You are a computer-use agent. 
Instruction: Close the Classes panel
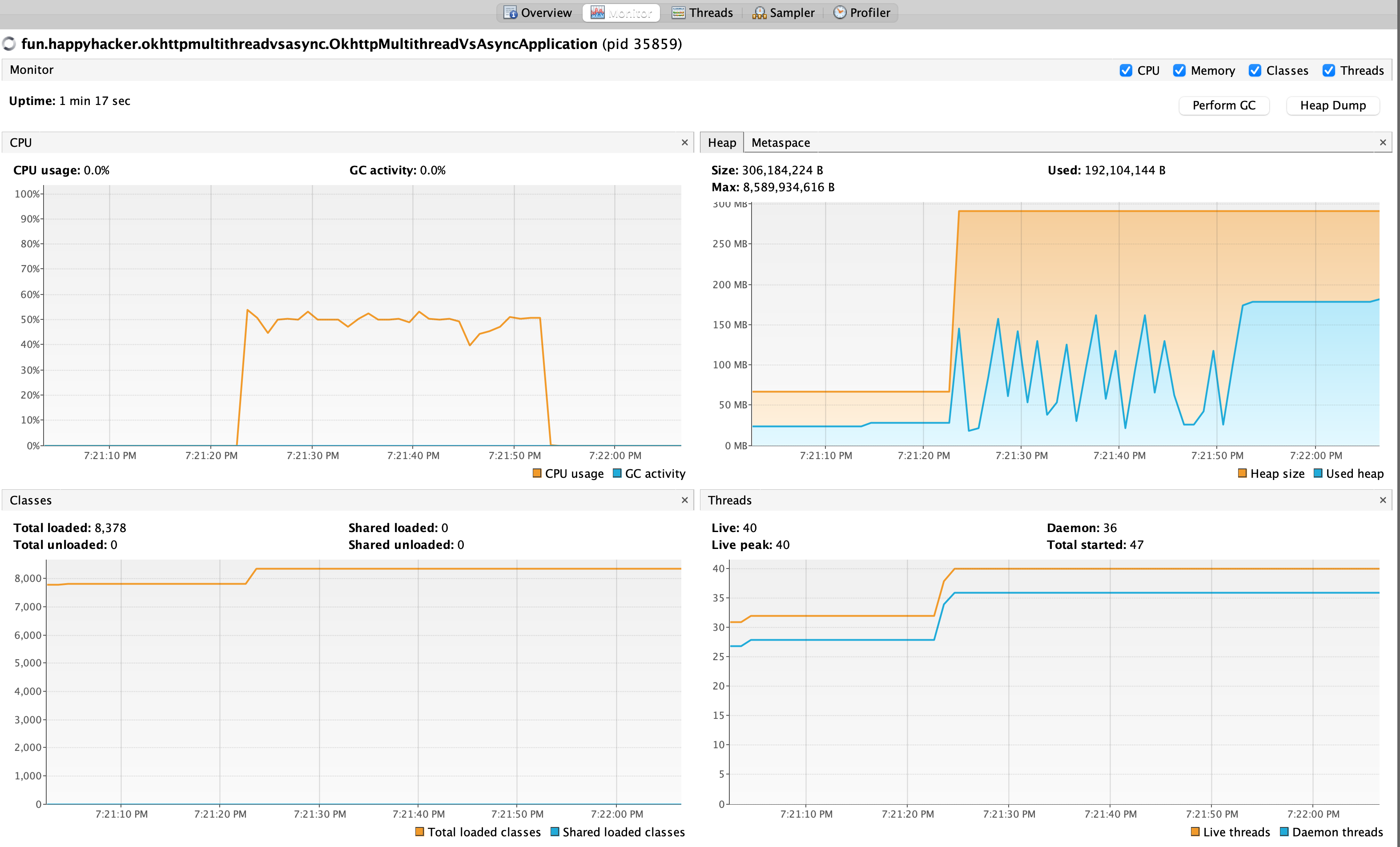pos(685,500)
